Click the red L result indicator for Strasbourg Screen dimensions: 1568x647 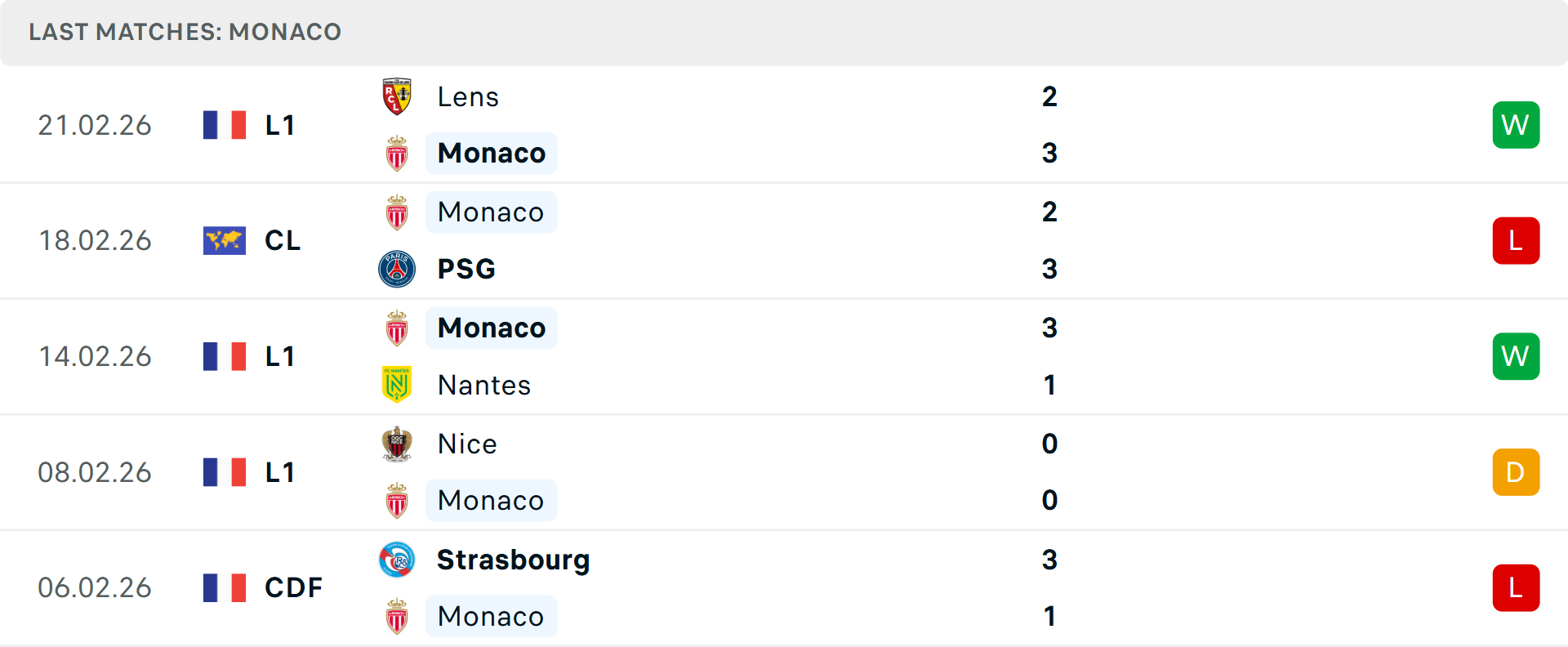[1517, 587]
